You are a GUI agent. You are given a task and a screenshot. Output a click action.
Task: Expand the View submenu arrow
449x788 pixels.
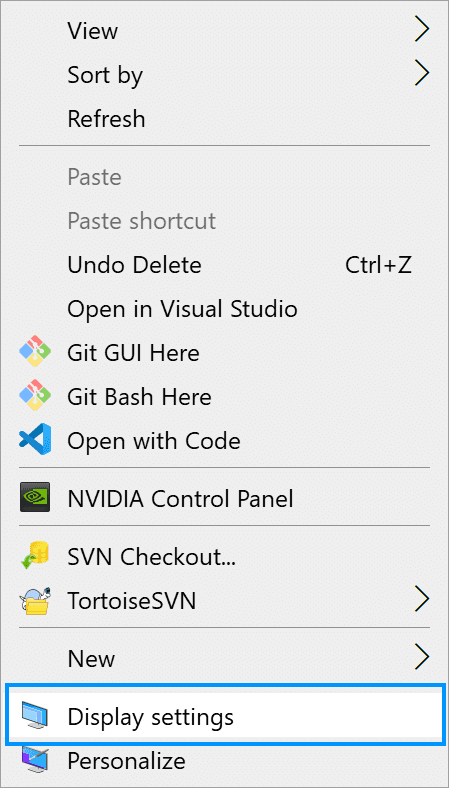421,31
